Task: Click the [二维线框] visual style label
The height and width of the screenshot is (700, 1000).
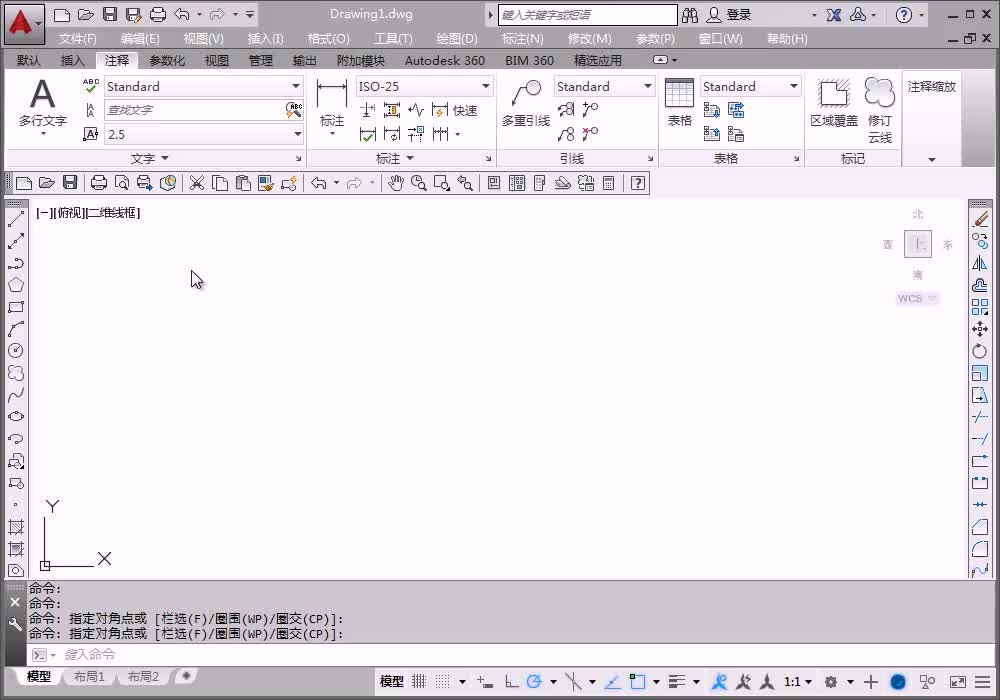Action: tap(112, 213)
